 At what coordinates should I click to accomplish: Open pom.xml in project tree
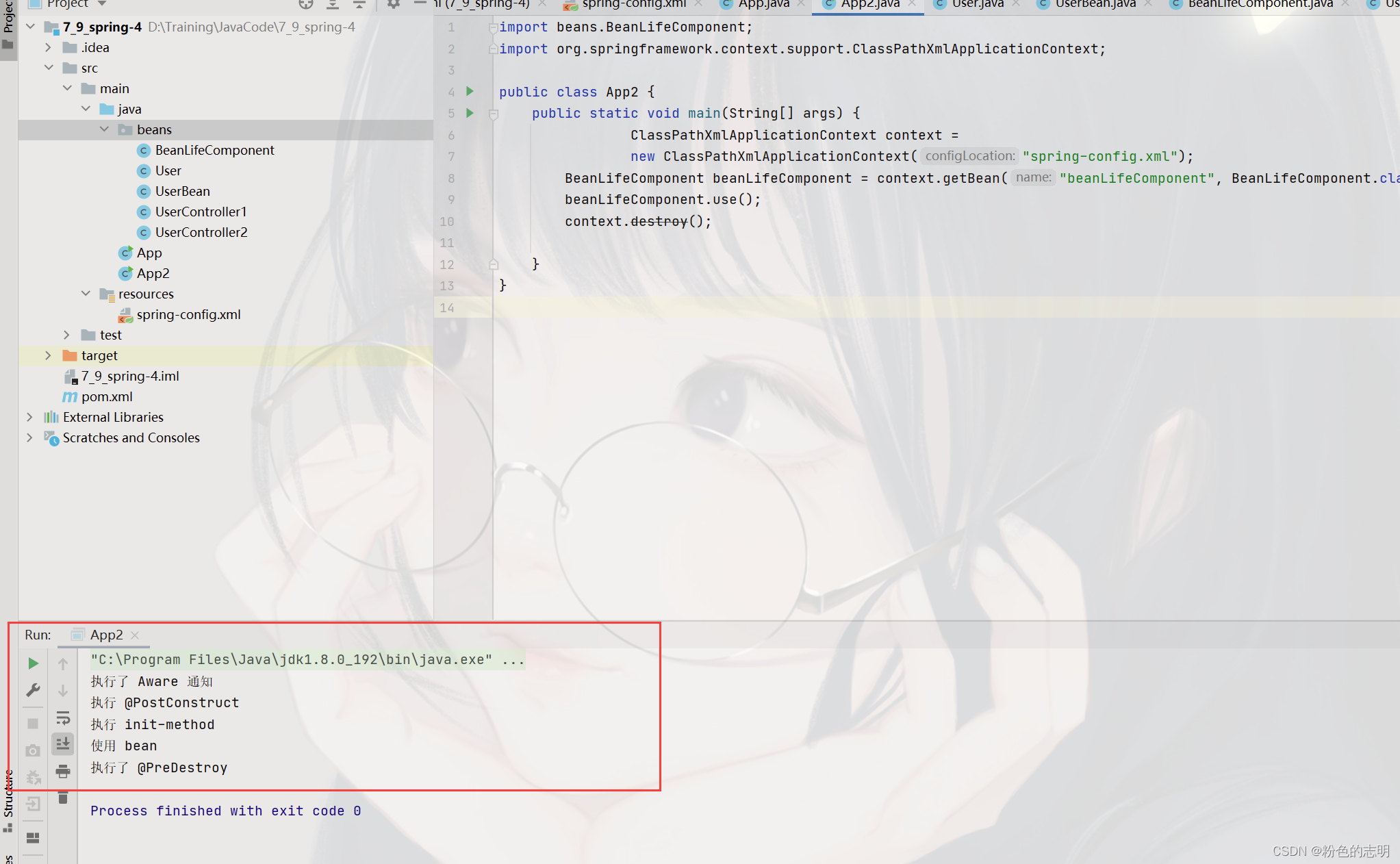(x=106, y=396)
